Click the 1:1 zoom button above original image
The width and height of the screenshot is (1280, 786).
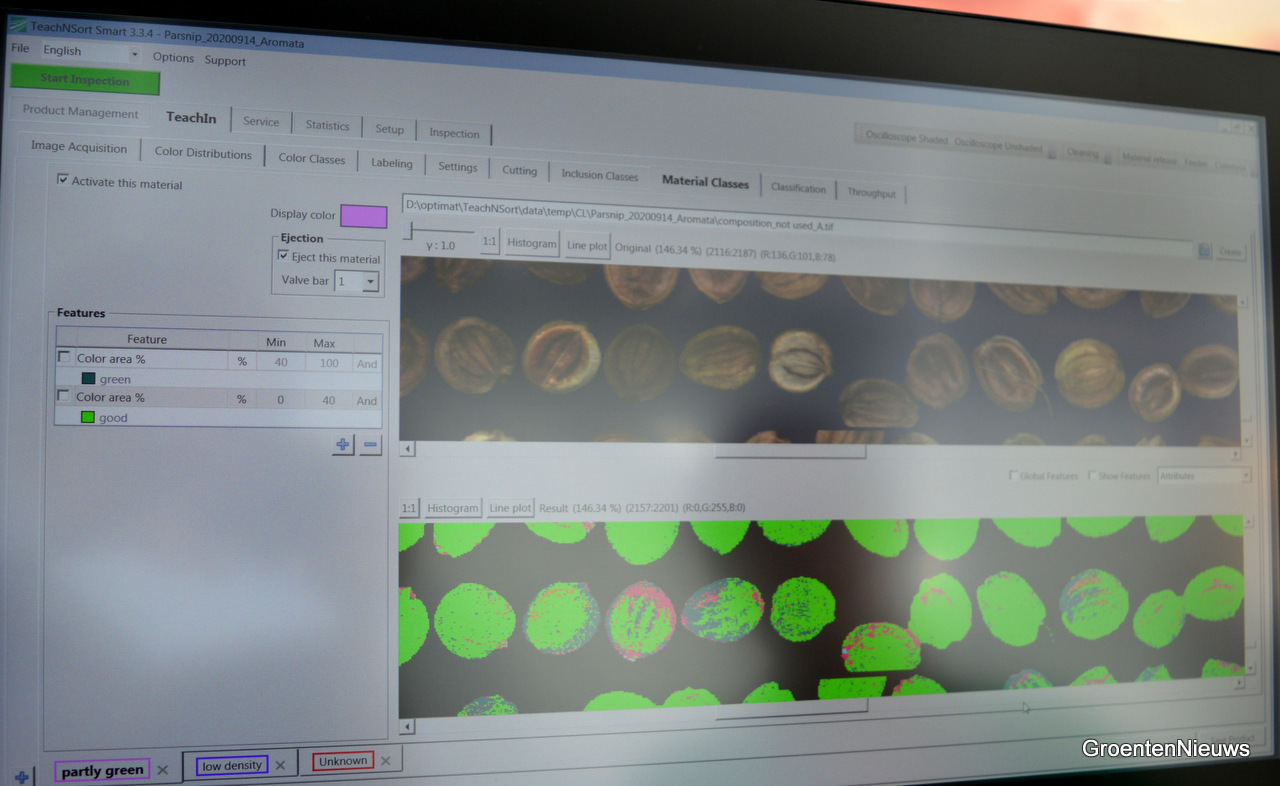pos(490,243)
